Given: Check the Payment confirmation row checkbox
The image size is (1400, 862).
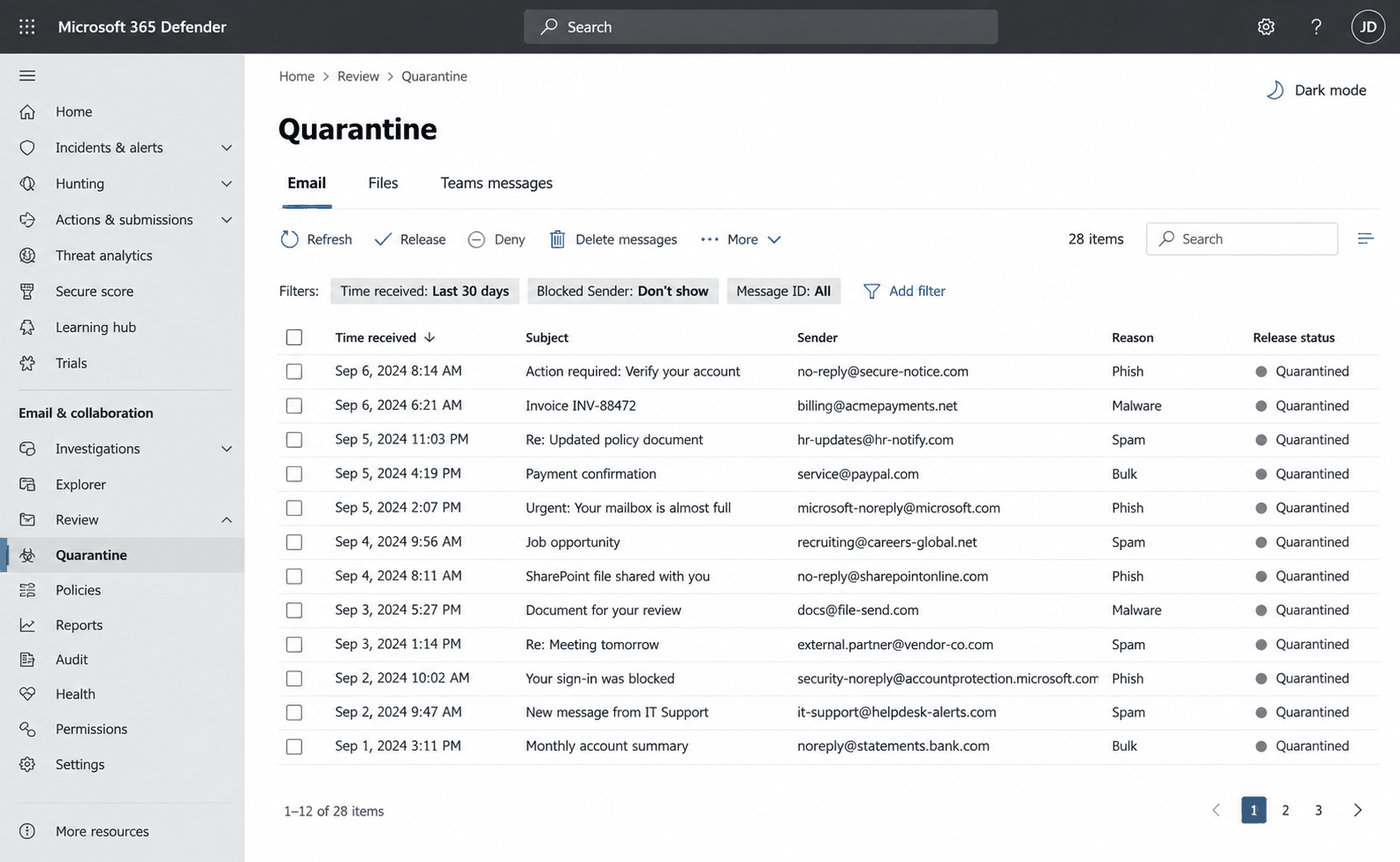Looking at the screenshot, I should tap(294, 474).
